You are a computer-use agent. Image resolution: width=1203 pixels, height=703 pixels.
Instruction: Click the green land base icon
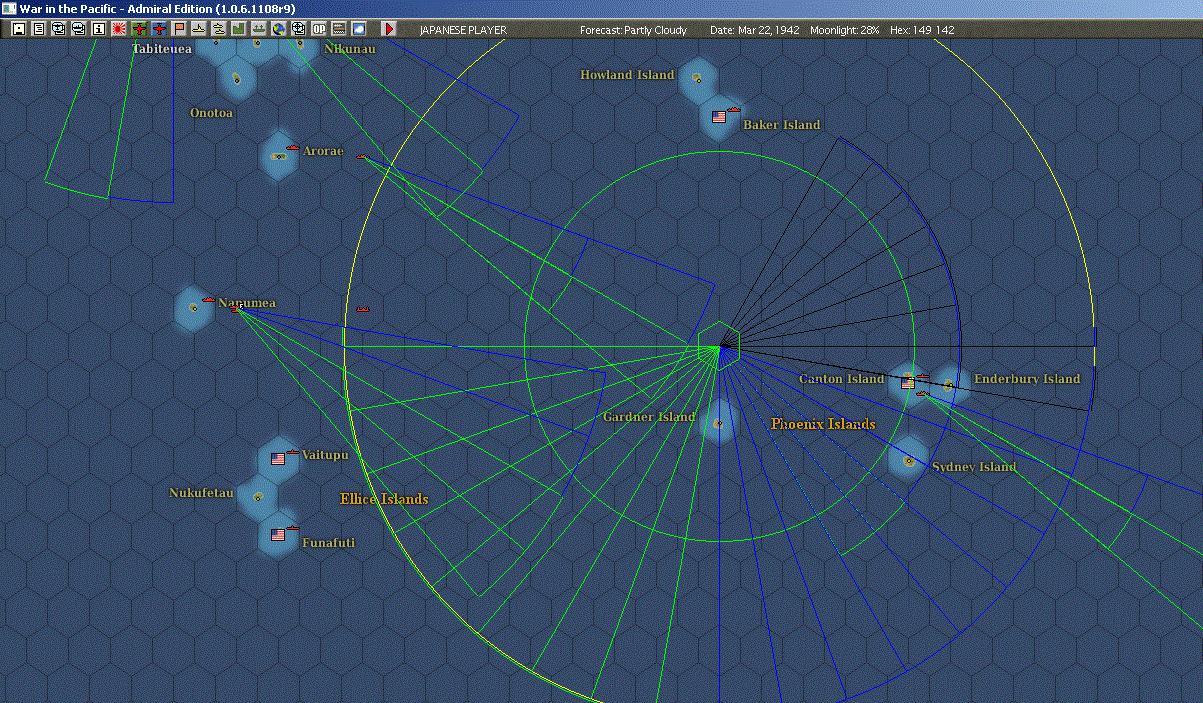click(x=239, y=29)
